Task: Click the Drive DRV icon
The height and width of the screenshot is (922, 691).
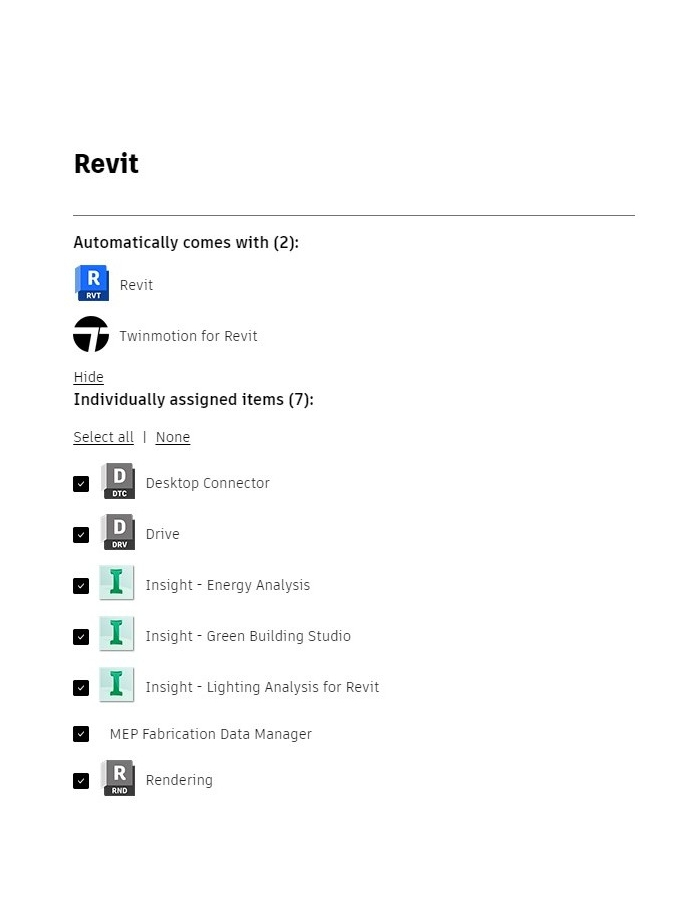Action: point(118,532)
